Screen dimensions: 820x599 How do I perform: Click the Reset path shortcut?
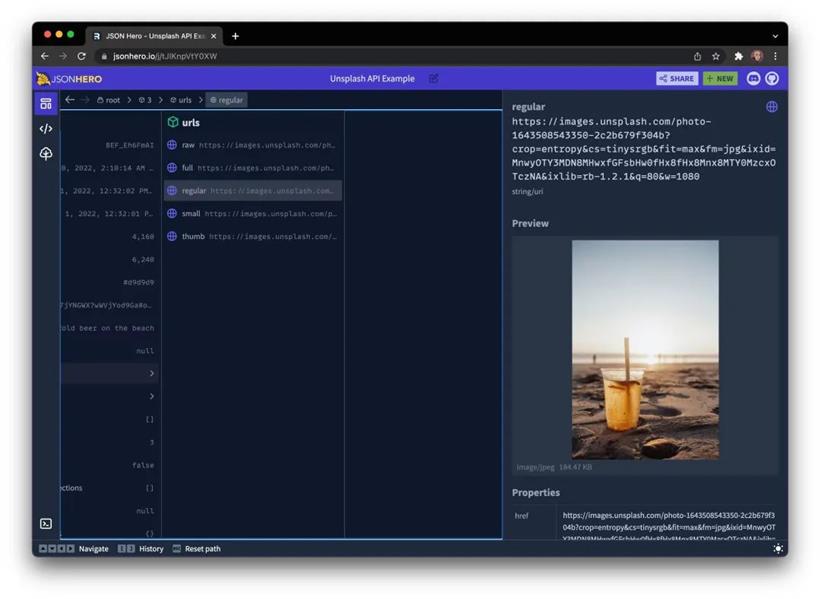point(197,548)
